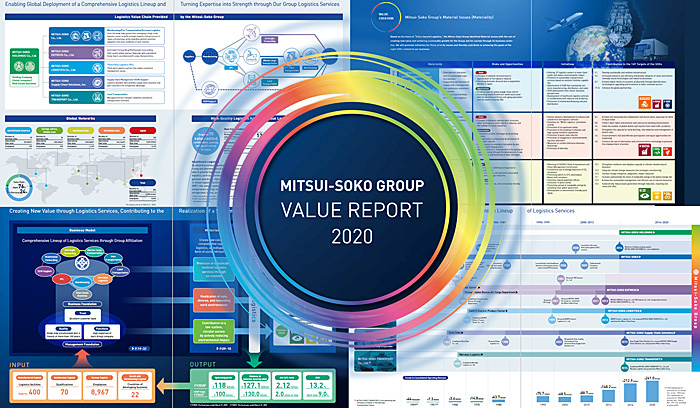Image resolution: width=700 pixels, height=408 pixels.
Task: Select the green MITSUI-SOKO HOLDINGS box
Action: point(24,62)
